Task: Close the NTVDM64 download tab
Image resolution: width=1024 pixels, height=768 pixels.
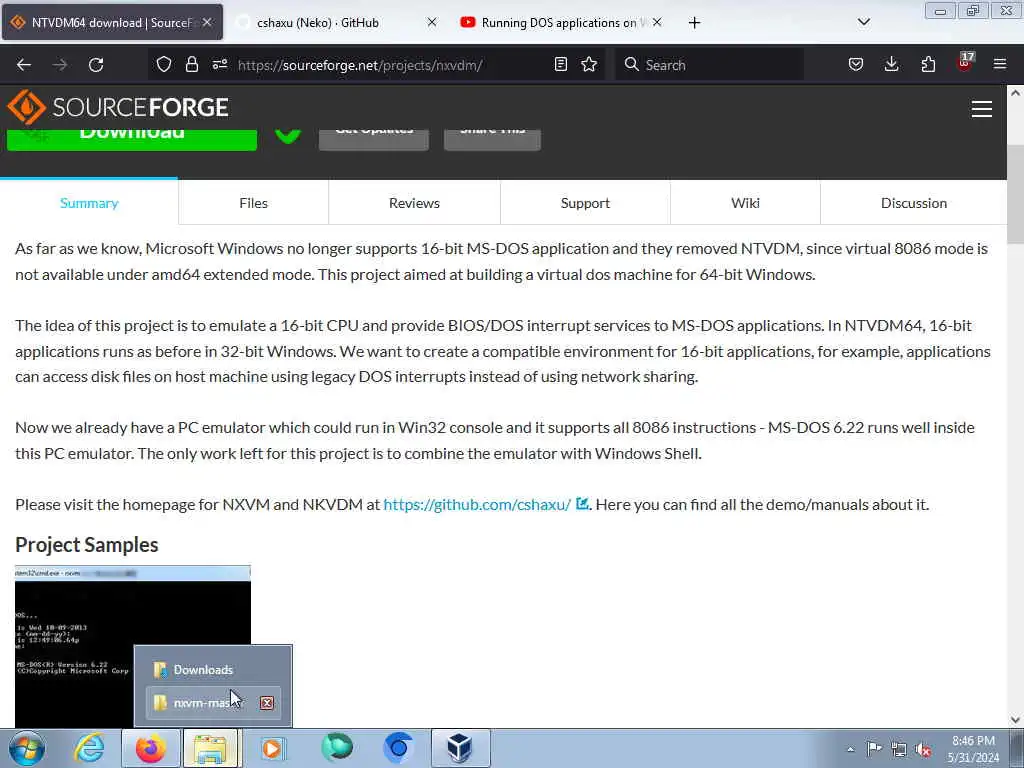Action: [x=207, y=22]
